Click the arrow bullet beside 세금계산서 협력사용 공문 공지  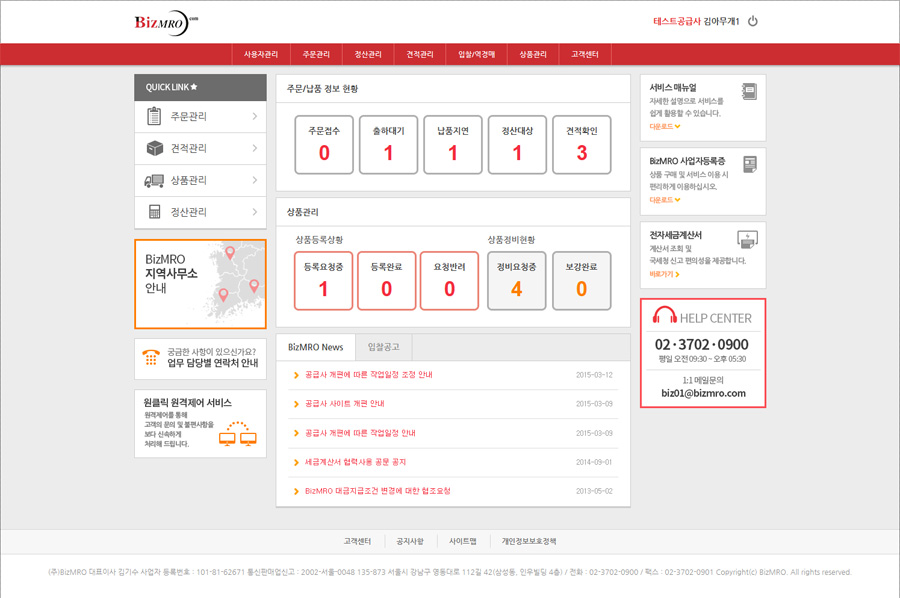coord(296,463)
